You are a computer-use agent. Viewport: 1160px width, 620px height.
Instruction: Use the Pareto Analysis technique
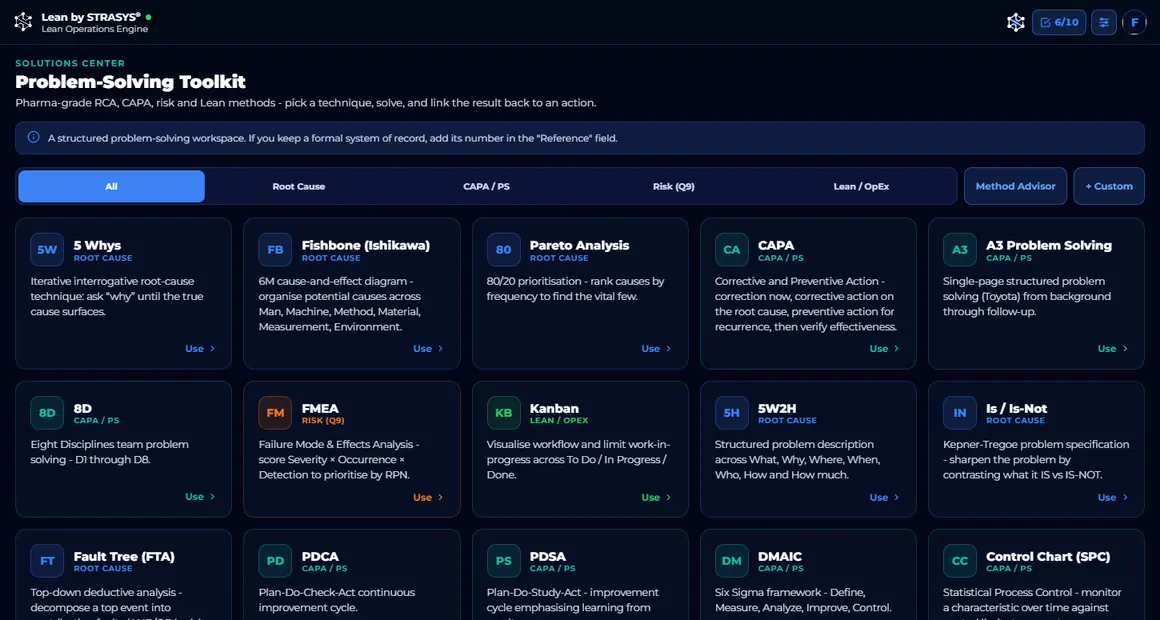pos(656,348)
